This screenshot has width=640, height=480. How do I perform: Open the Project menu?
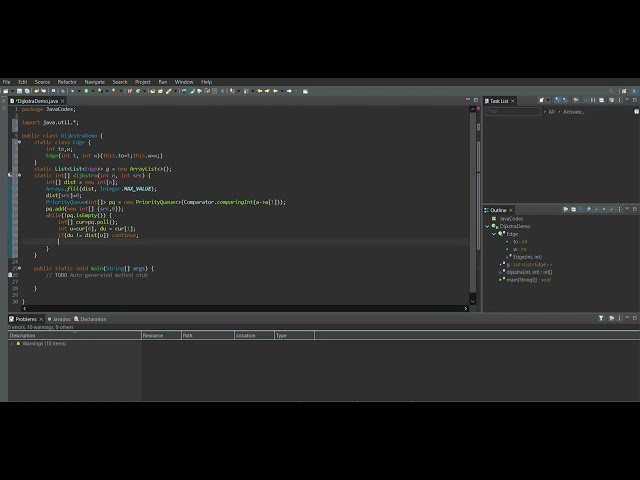coord(143,82)
